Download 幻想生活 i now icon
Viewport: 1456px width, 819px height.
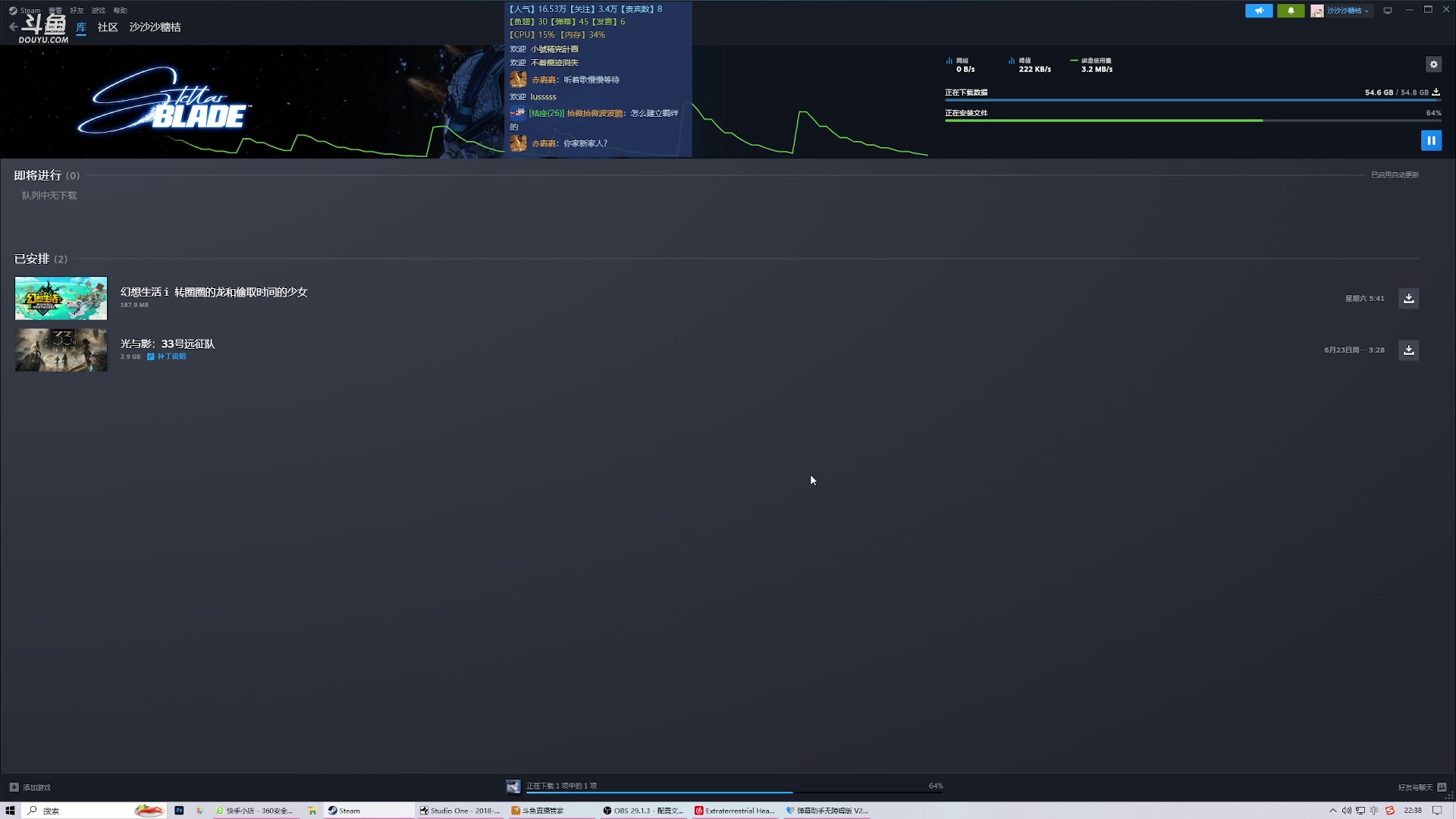(x=1408, y=298)
